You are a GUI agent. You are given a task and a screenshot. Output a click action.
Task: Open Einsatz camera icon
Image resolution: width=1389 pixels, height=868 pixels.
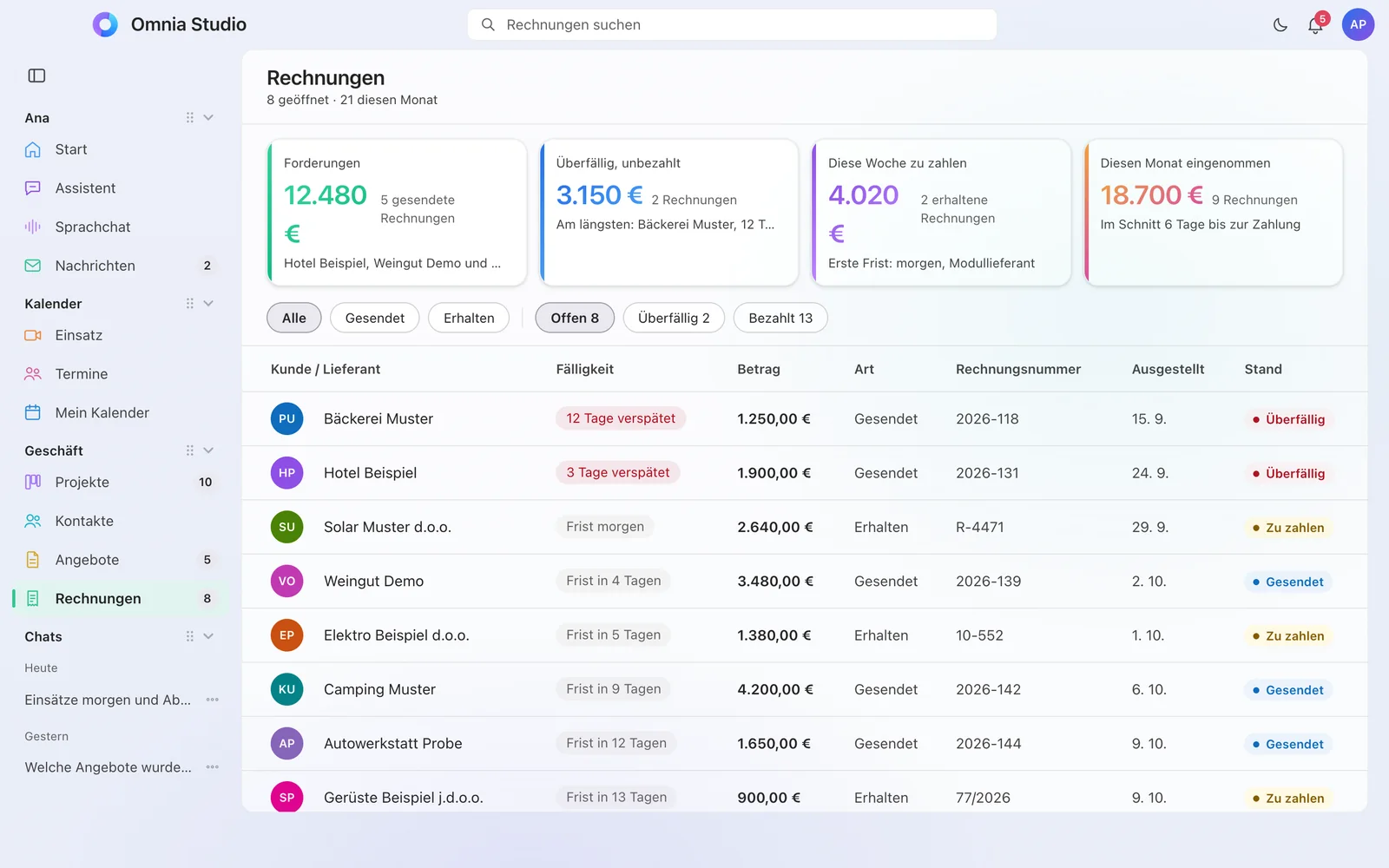tap(33, 335)
